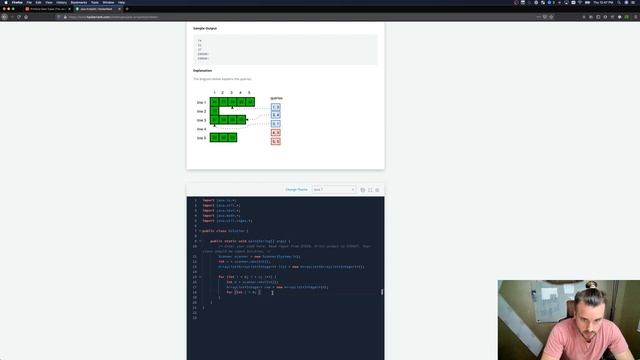This screenshot has height=360, width=640.
Task: Go back to the previous page
Action: 4,17
